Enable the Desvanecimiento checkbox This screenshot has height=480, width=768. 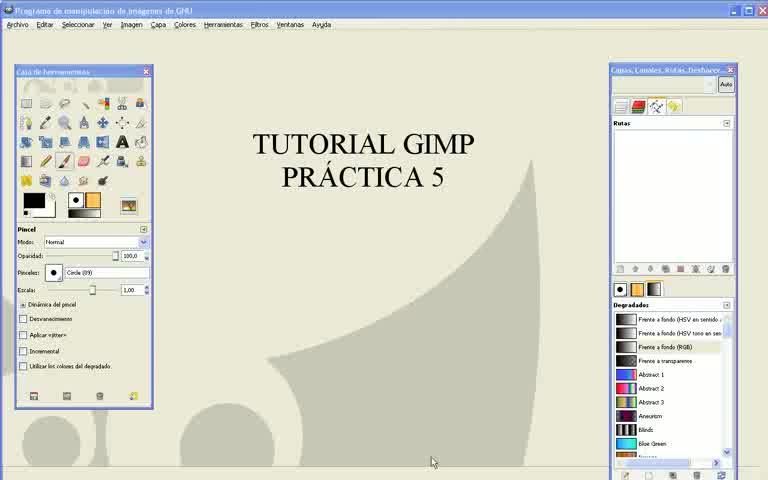[23, 319]
